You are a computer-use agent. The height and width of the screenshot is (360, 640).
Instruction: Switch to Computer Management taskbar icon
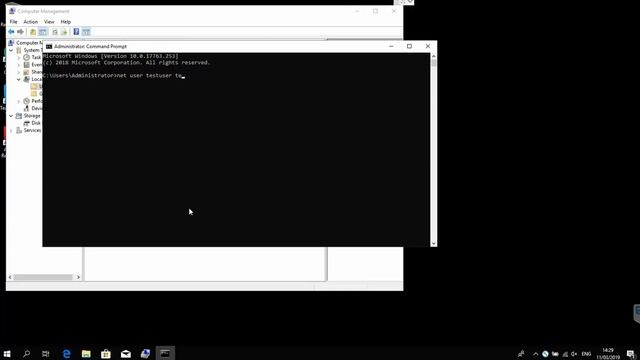(x=145, y=353)
